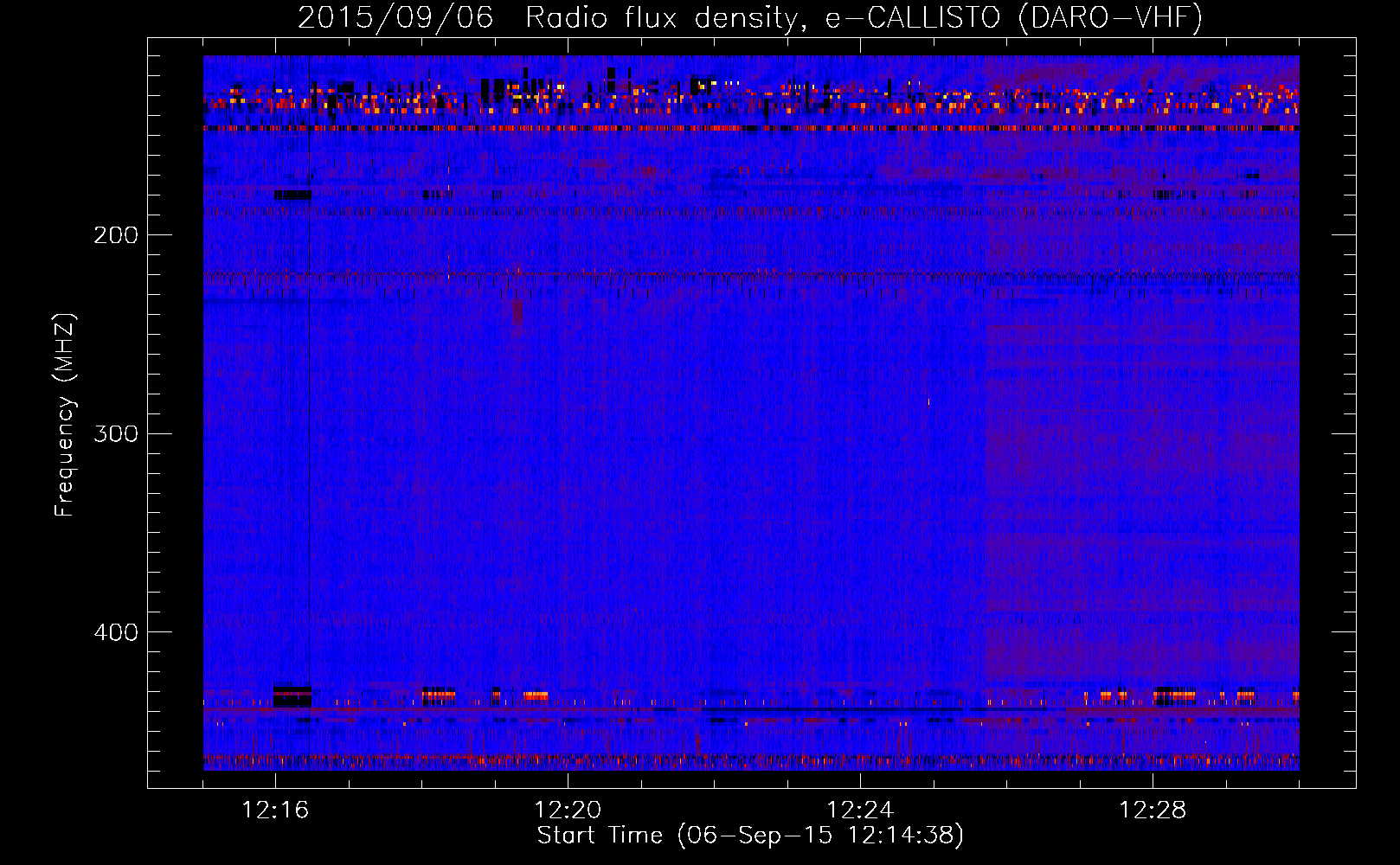The height and width of the screenshot is (865, 1400).
Task: Click the 'Start Time (06-Sep-15 12:14:38)' label
Action: click(x=750, y=836)
